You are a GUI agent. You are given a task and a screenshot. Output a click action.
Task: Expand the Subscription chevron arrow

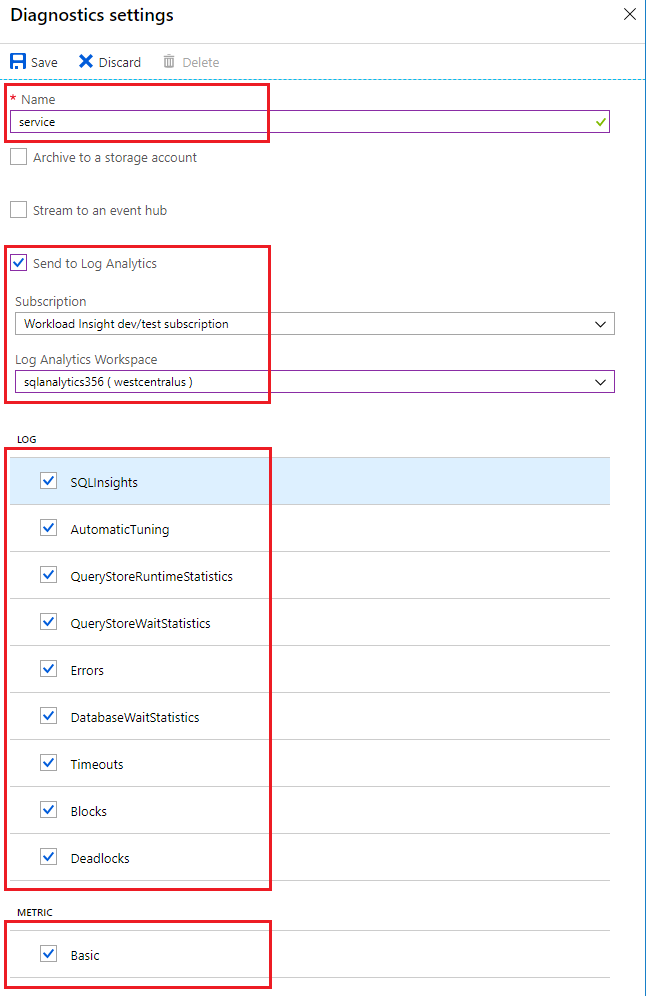click(599, 323)
